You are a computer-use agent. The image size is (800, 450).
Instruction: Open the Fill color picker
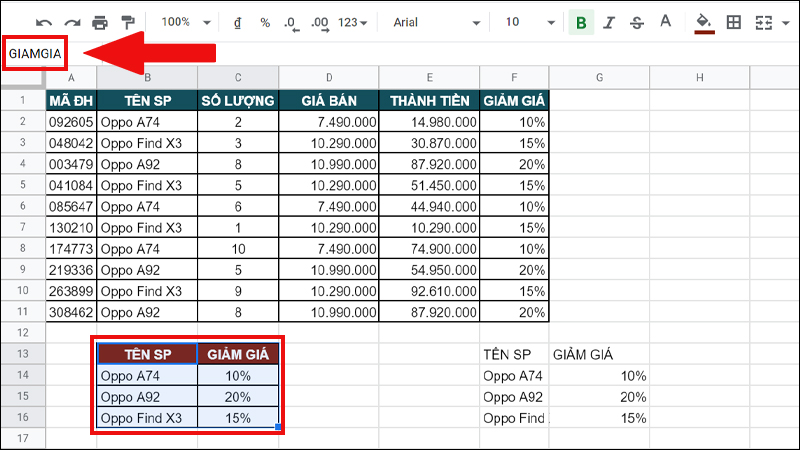(x=704, y=22)
